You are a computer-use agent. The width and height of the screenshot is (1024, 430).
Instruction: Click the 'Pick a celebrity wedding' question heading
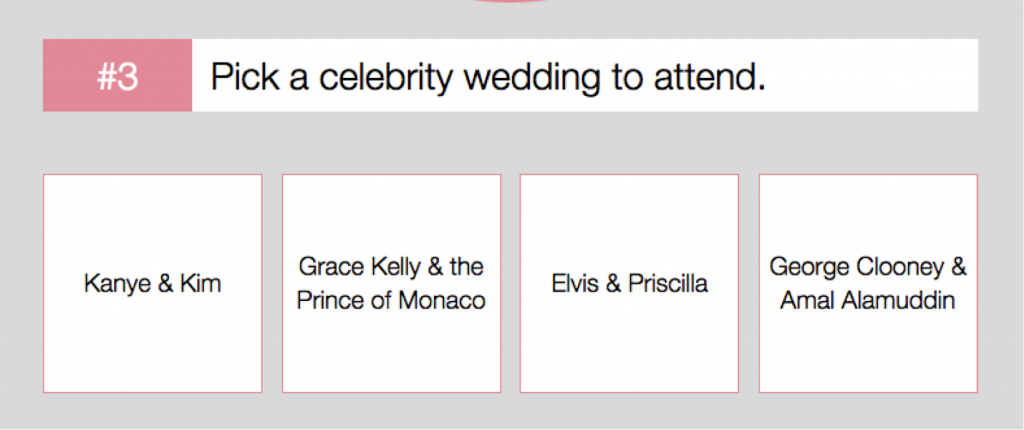(x=488, y=77)
